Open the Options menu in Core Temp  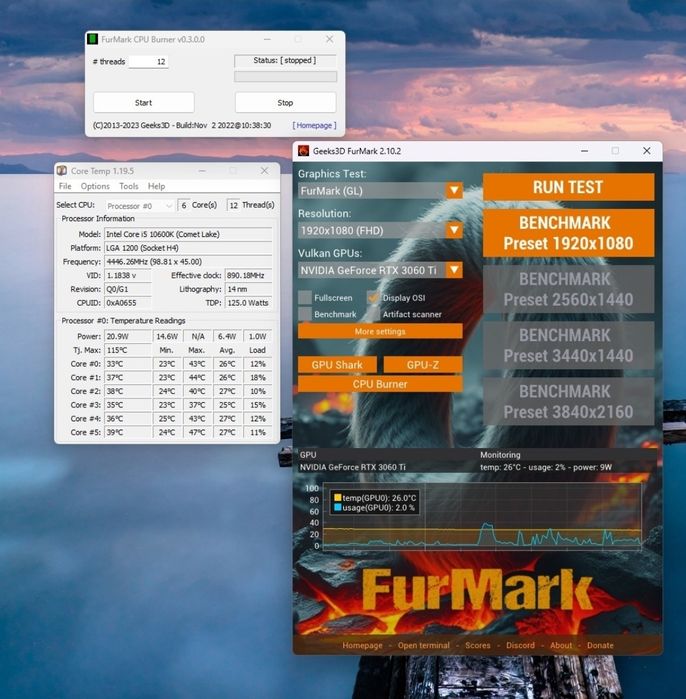pos(95,186)
